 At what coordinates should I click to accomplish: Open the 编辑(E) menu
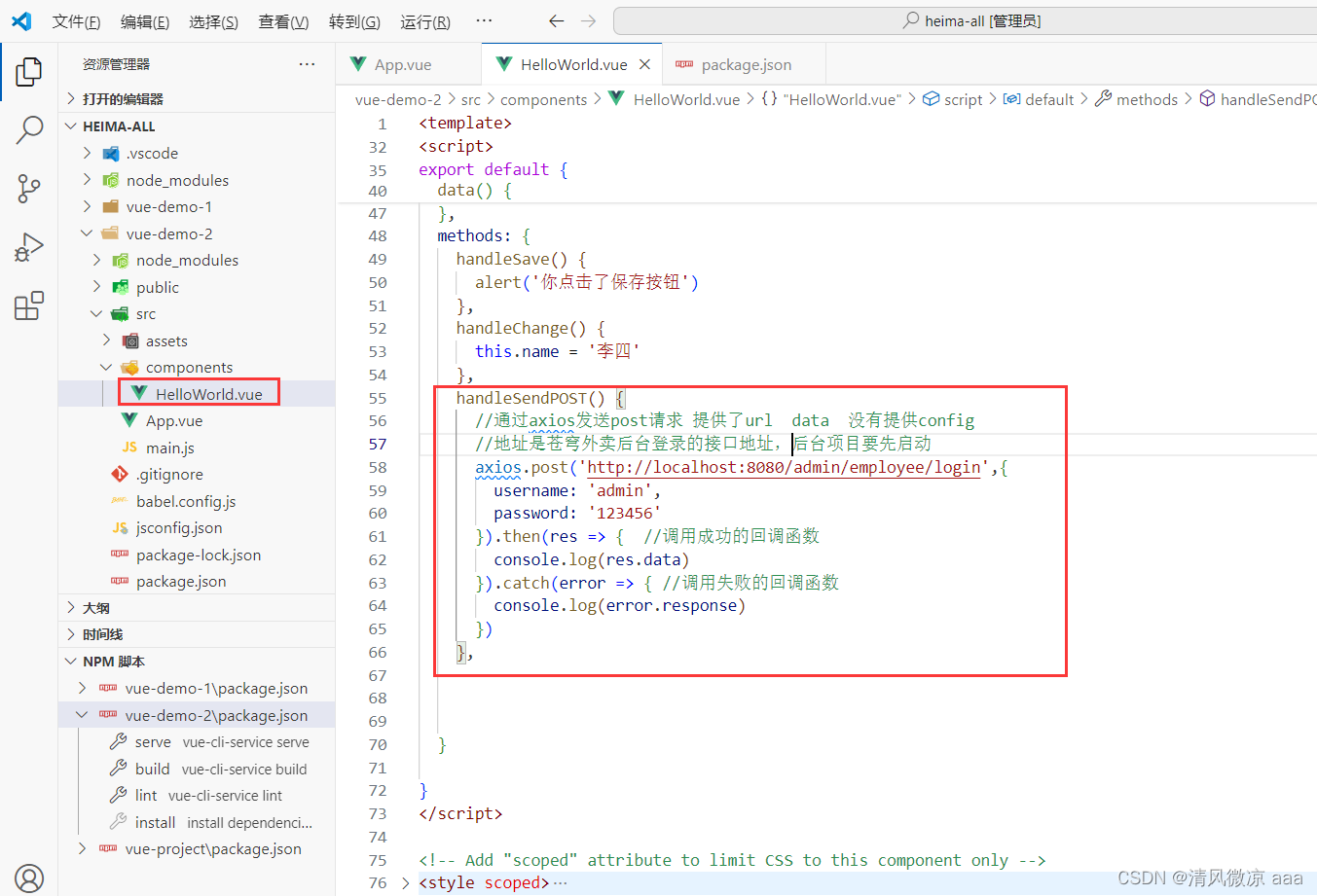pyautogui.click(x=145, y=21)
